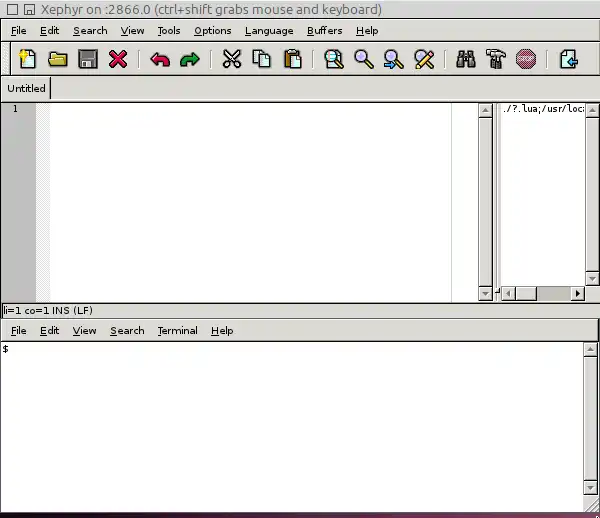
Task: Undo with the red arrow icon
Action: click(160, 60)
